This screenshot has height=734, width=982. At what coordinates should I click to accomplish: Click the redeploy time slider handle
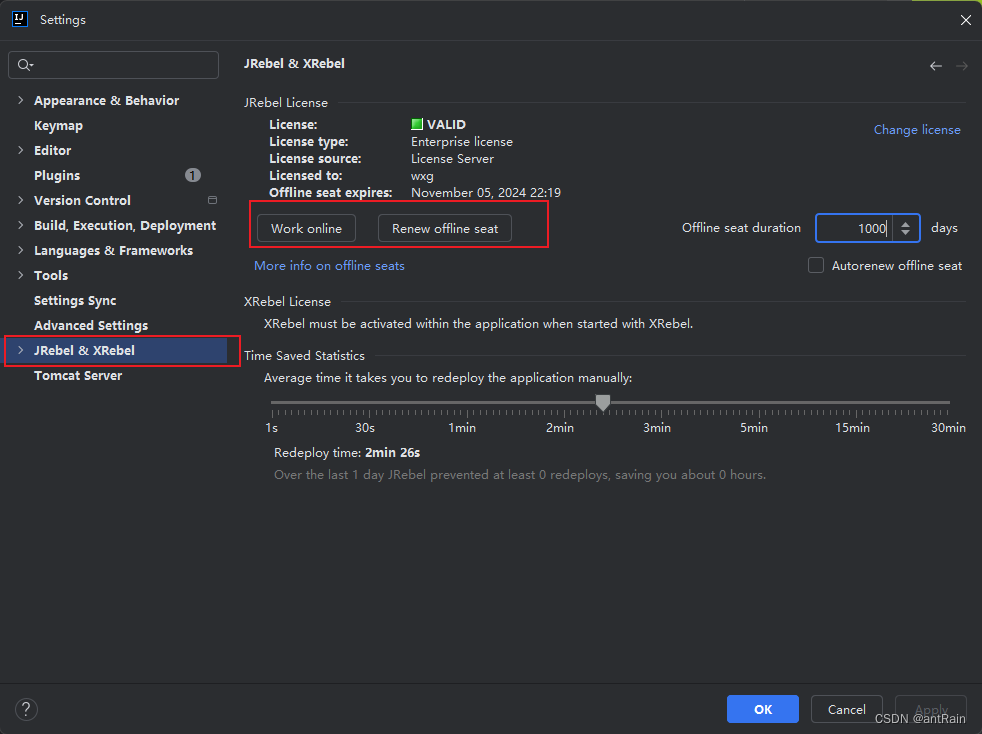click(602, 403)
